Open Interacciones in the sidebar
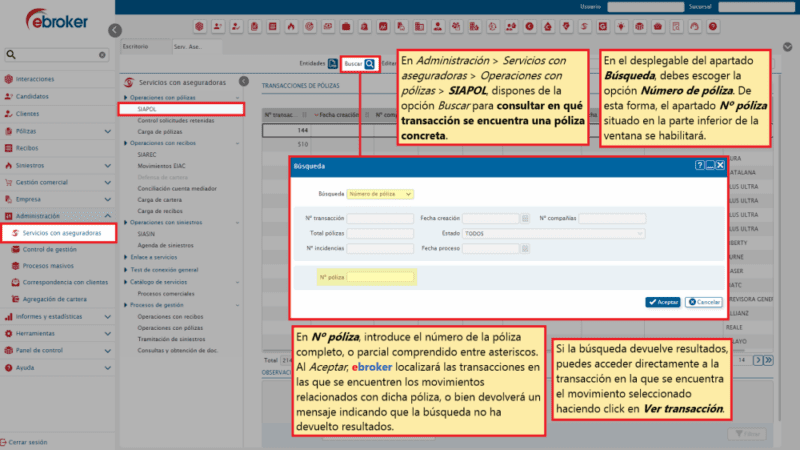This screenshot has width=800, height=450. 35,79
